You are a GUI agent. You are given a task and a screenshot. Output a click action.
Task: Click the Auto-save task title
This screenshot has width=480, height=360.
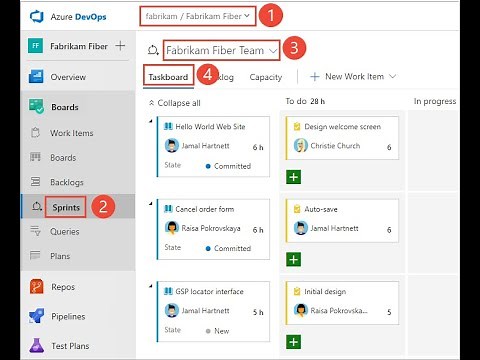point(321,209)
